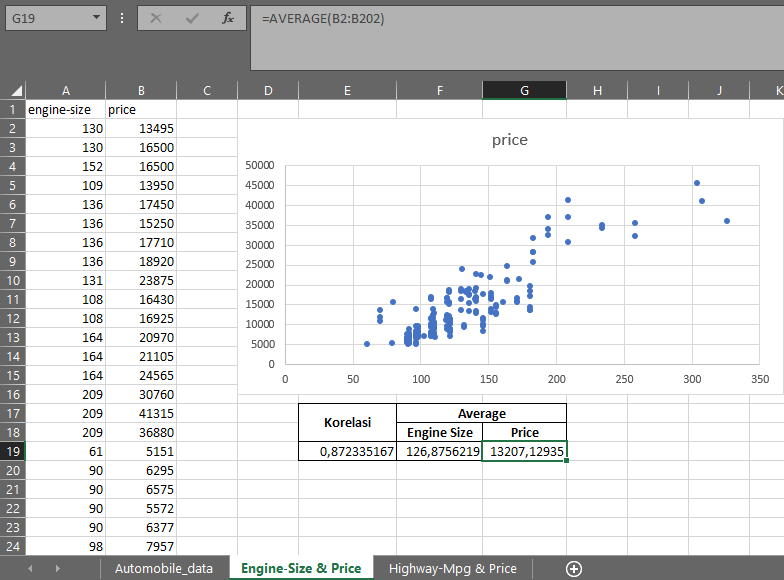Select cell with price 18920

[141, 262]
